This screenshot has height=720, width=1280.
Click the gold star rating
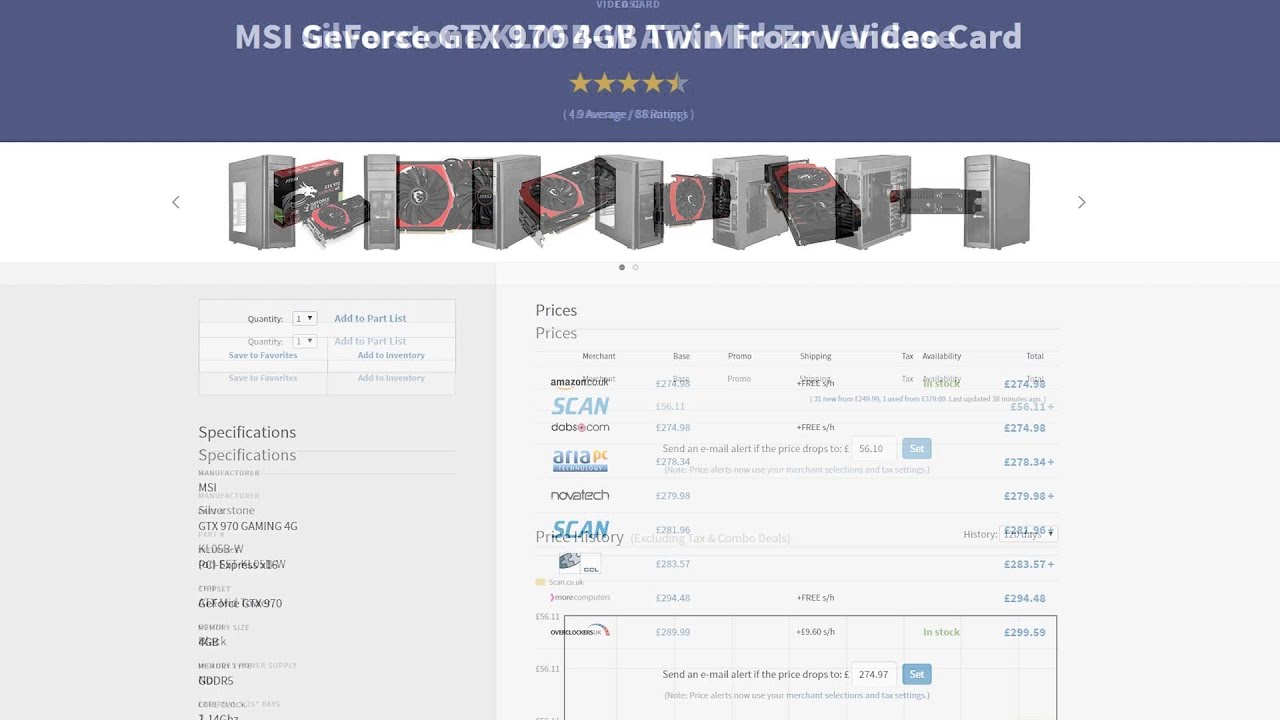[628, 83]
